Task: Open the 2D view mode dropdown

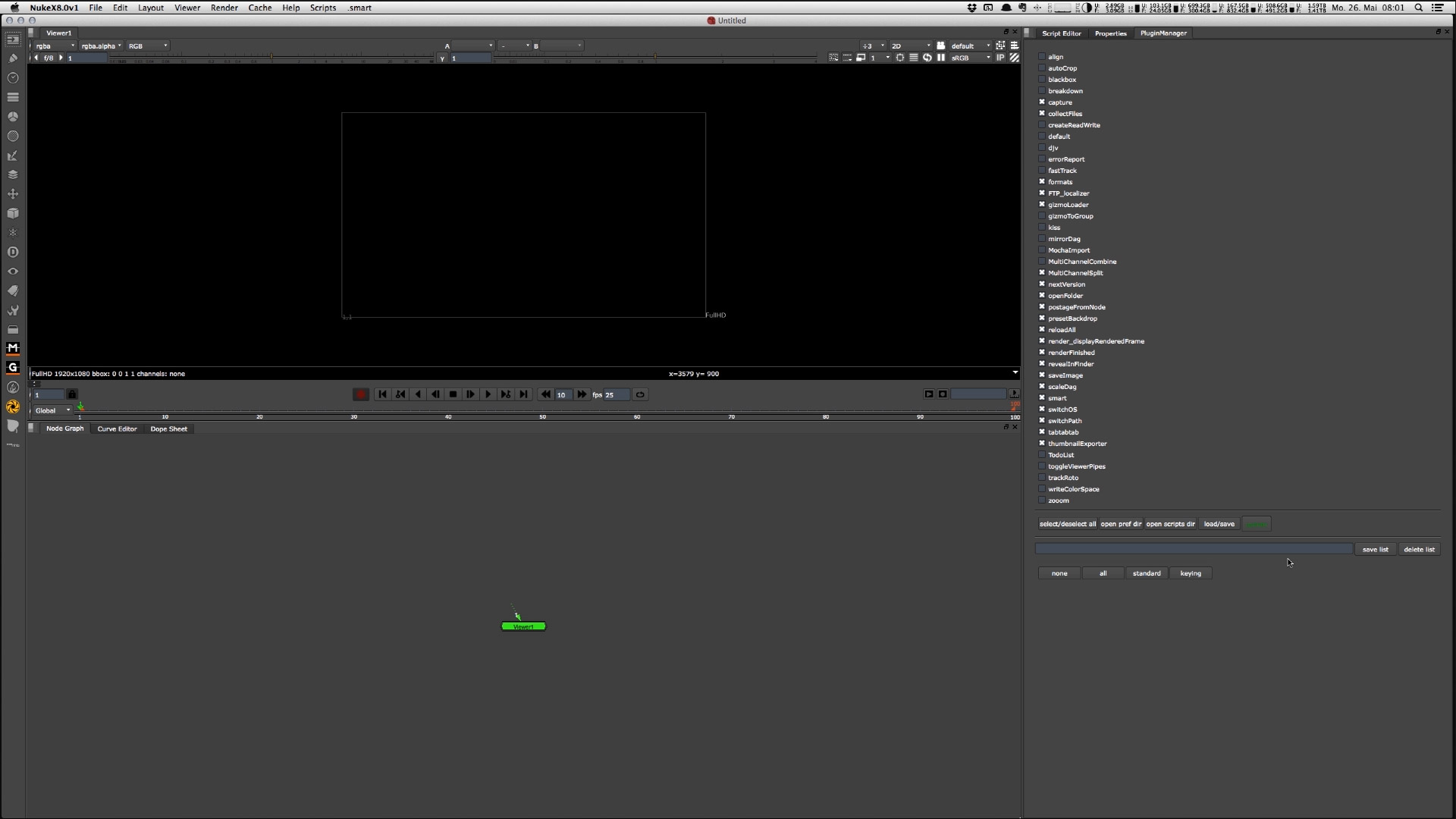Action: [x=910, y=46]
